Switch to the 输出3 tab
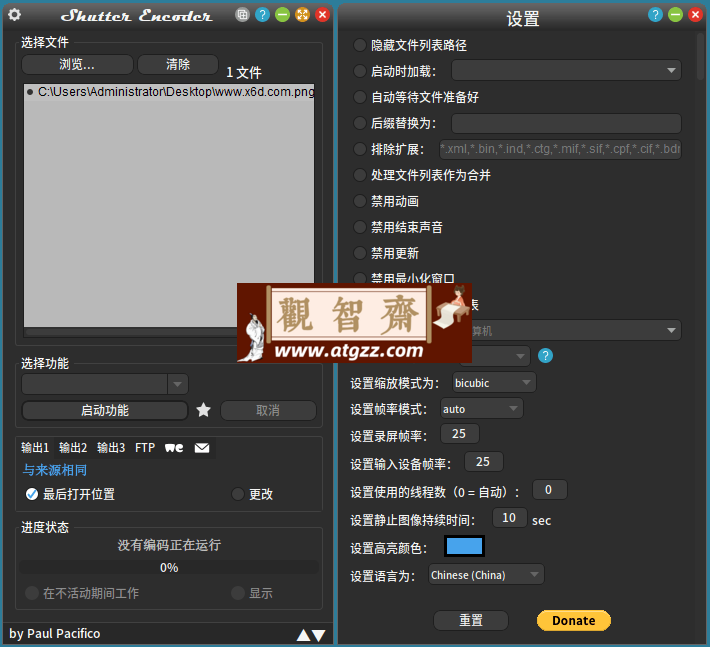This screenshot has height=647, width=710. pyautogui.click(x=111, y=448)
